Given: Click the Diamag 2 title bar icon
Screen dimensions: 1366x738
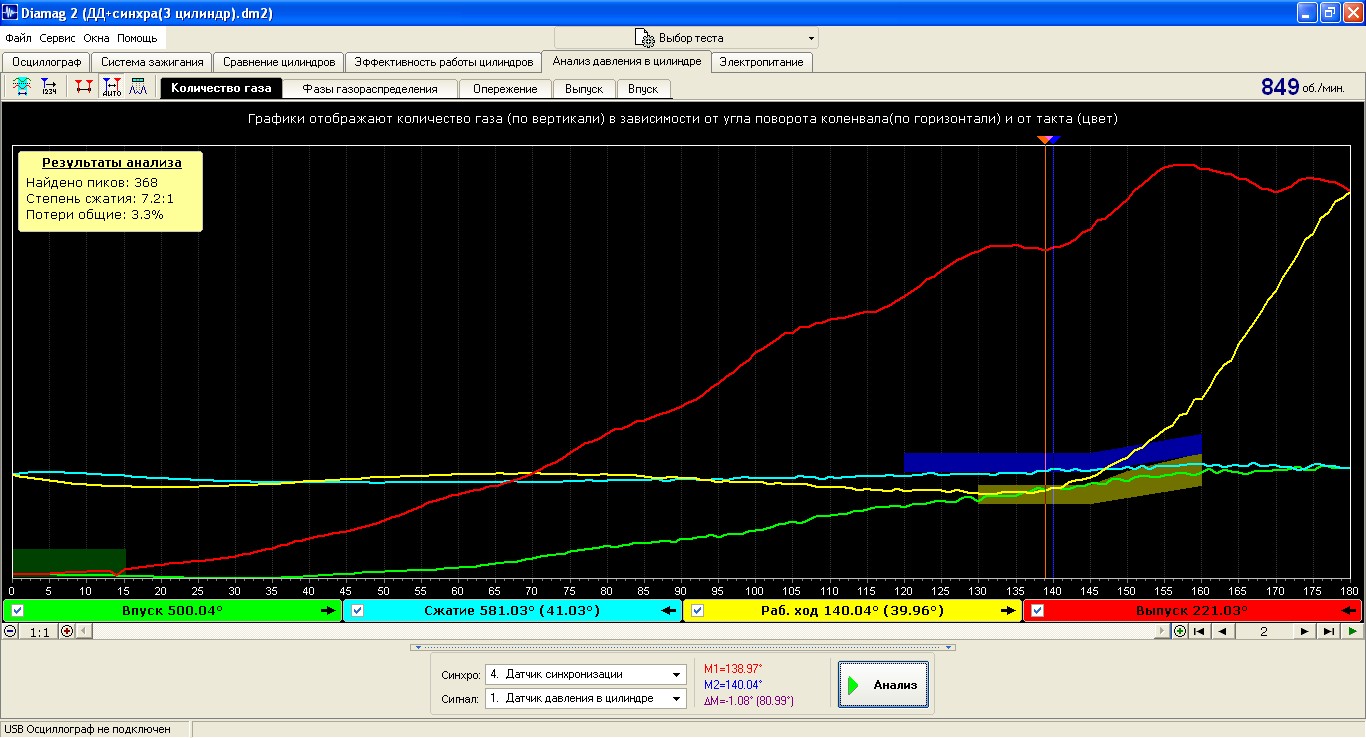Looking at the screenshot, I should click(11, 13).
